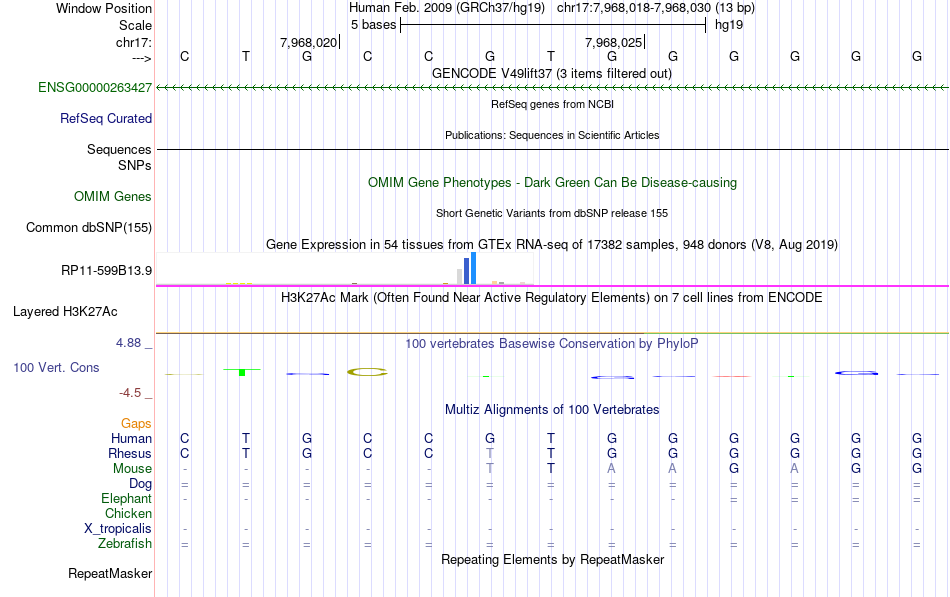This screenshot has height=597, width=950.
Task: Select the Human alignment row label
Action: (x=131, y=439)
